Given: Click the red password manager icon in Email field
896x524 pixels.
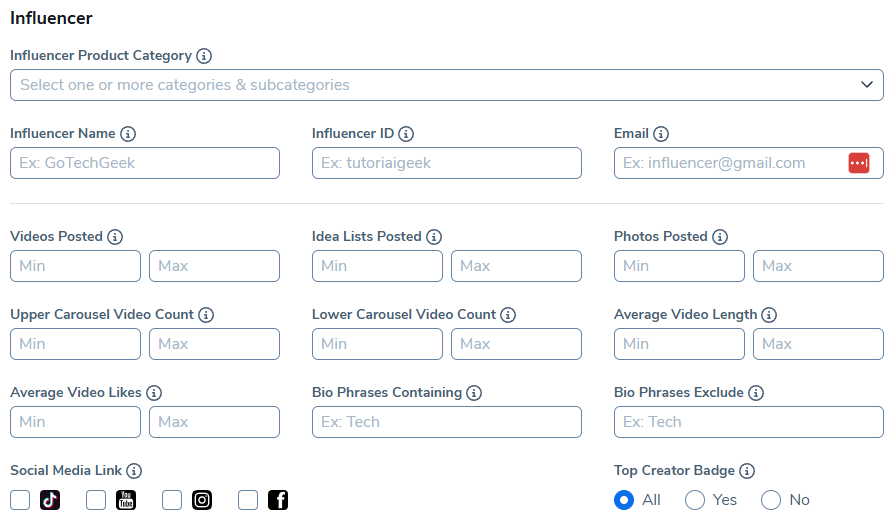Looking at the screenshot, I should (858, 163).
